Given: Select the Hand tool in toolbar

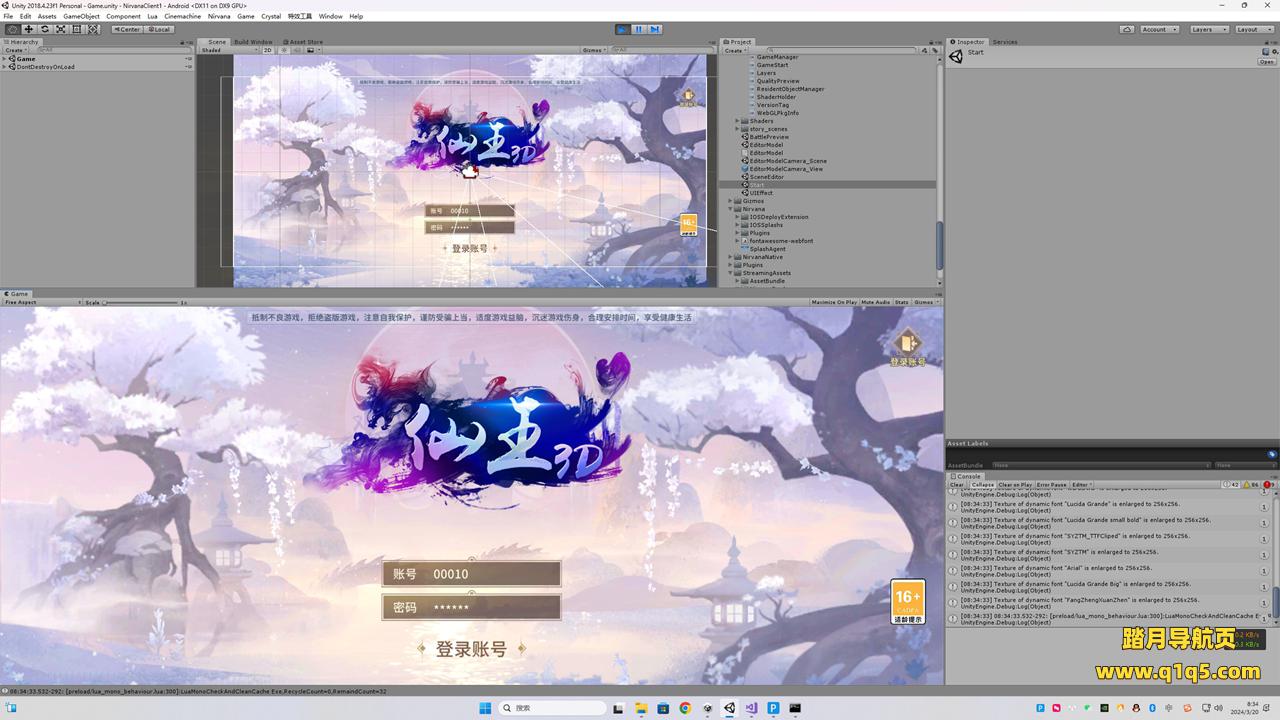Looking at the screenshot, I should click(12, 29).
